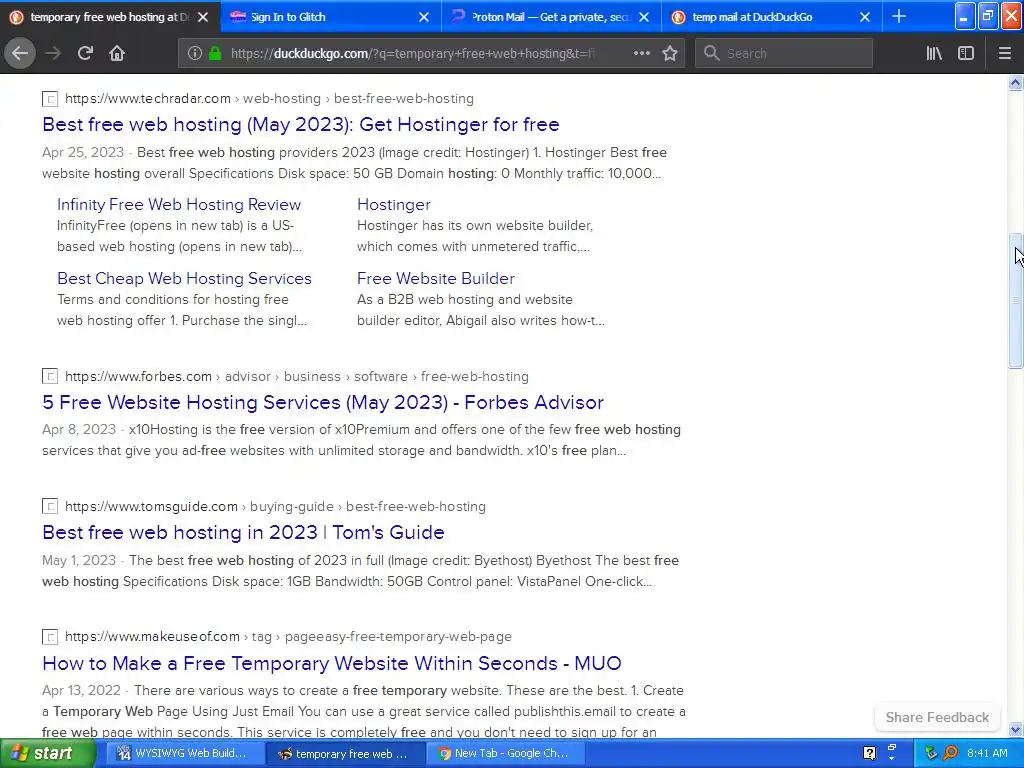Close the temporary free web hosting tab
1024x768 pixels.
203,17
